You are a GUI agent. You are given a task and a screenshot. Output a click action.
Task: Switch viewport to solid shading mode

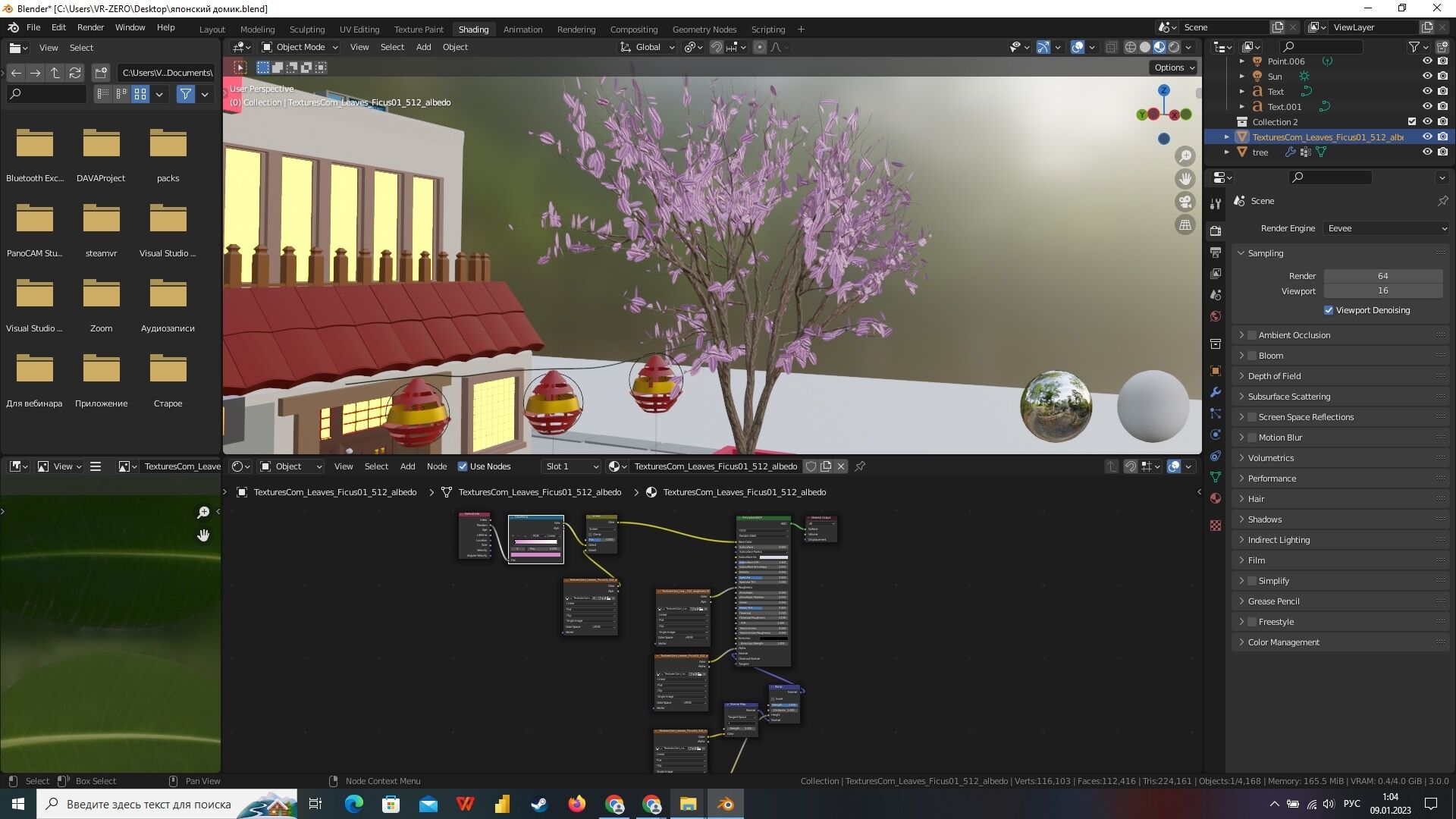[x=1145, y=47]
